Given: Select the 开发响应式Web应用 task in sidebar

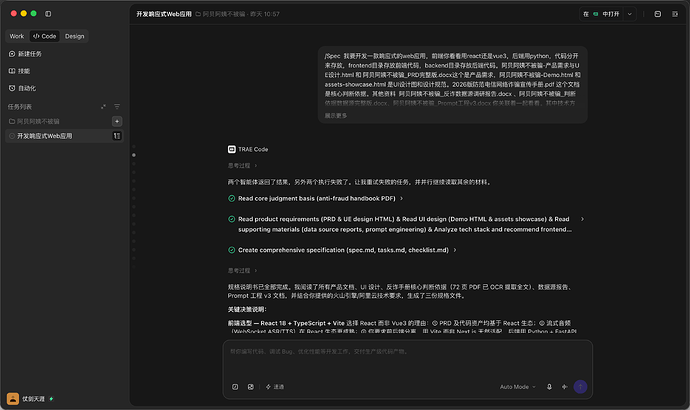Looking at the screenshot, I should pos(64,136).
